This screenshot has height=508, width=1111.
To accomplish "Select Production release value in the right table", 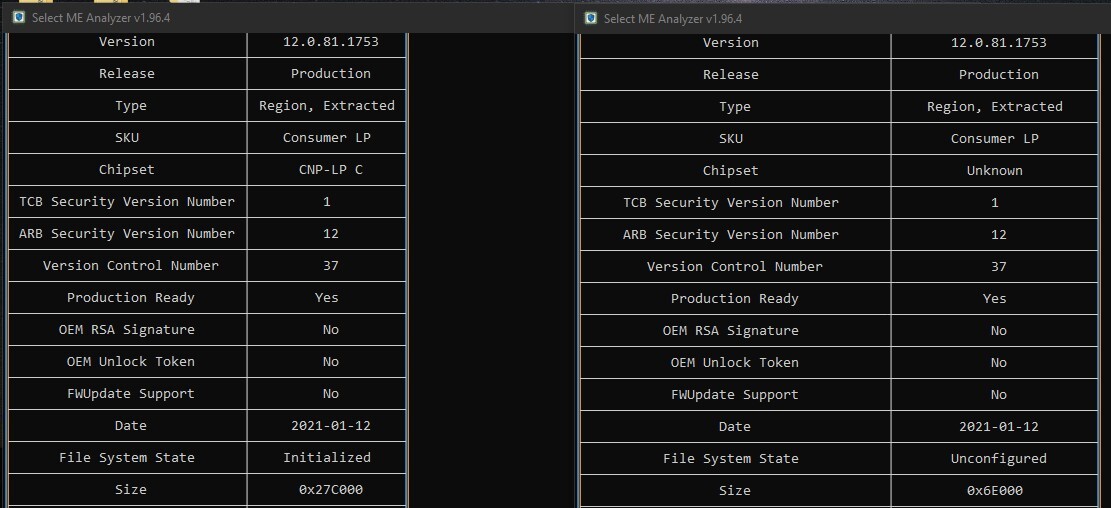I will pyautogui.click(x=998, y=74).
